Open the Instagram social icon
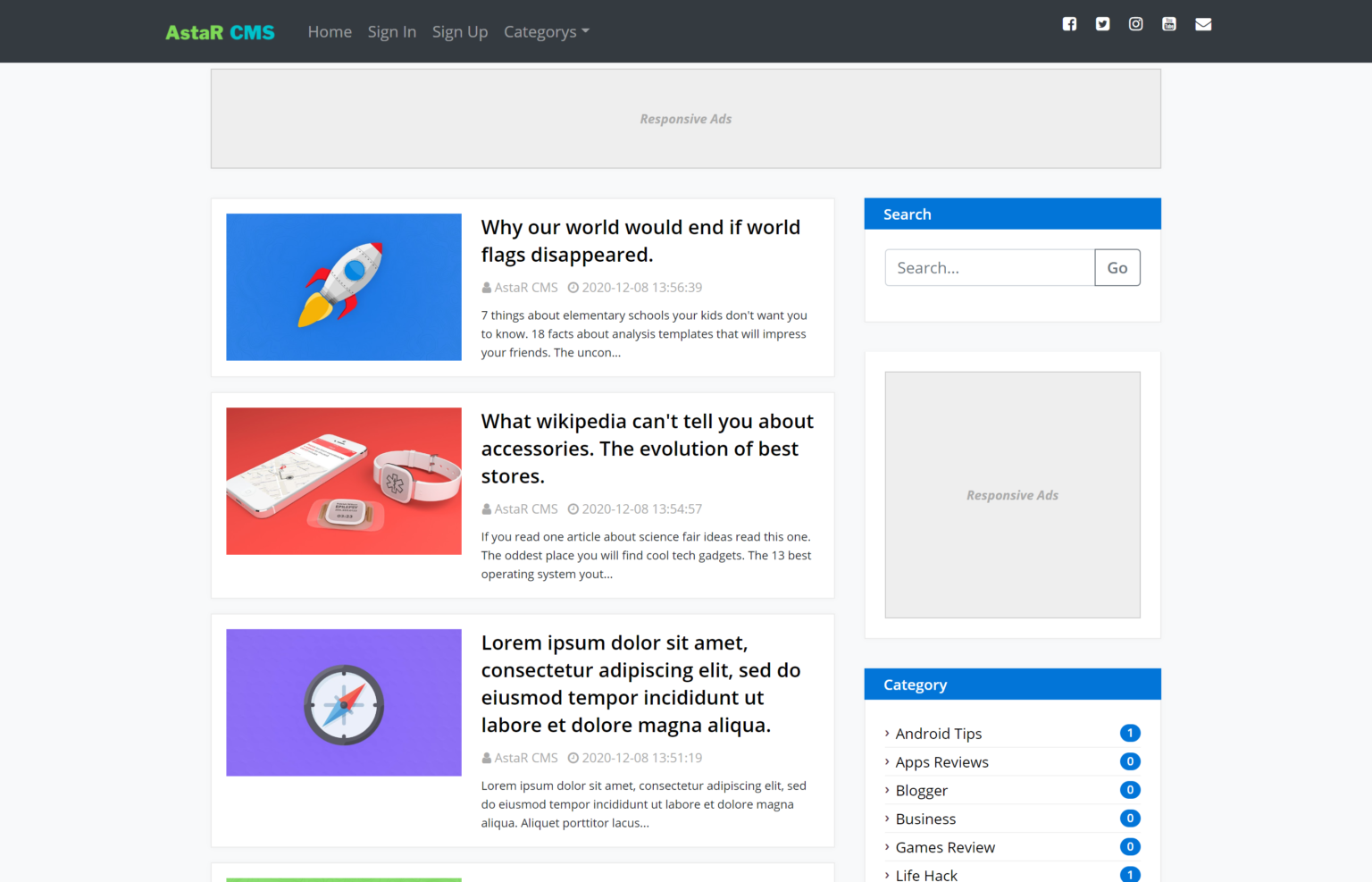The height and width of the screenshot is (882, 1372). pyautogui.click(x=1136, y=24)
